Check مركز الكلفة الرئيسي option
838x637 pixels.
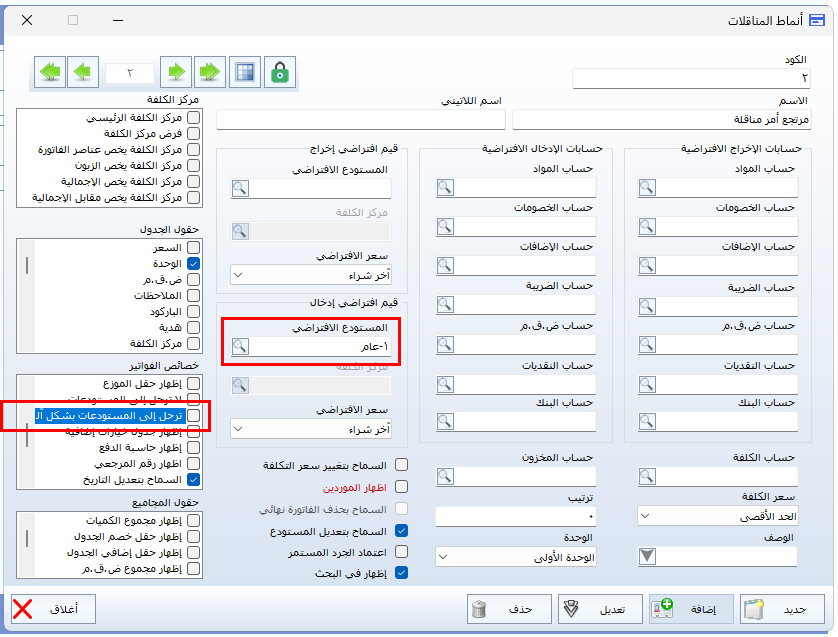click(x=194, y=118)
